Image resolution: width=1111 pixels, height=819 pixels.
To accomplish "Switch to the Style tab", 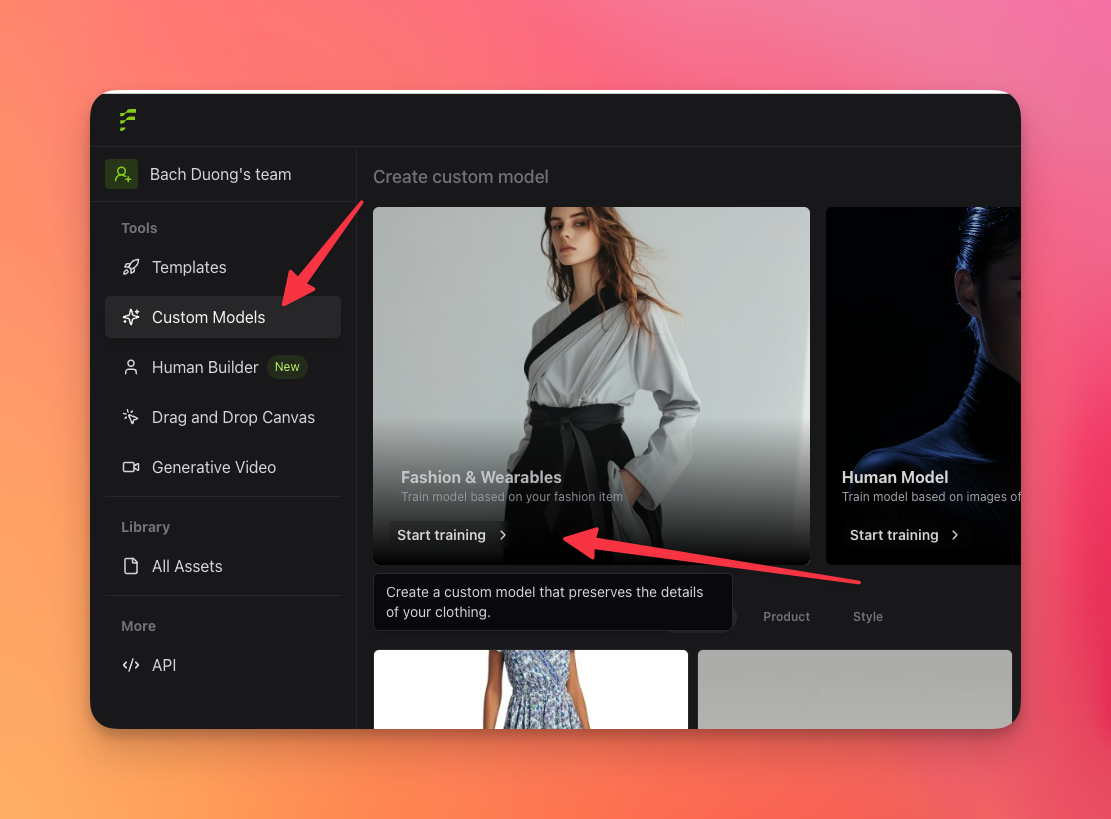I will (x=867, y=617).
